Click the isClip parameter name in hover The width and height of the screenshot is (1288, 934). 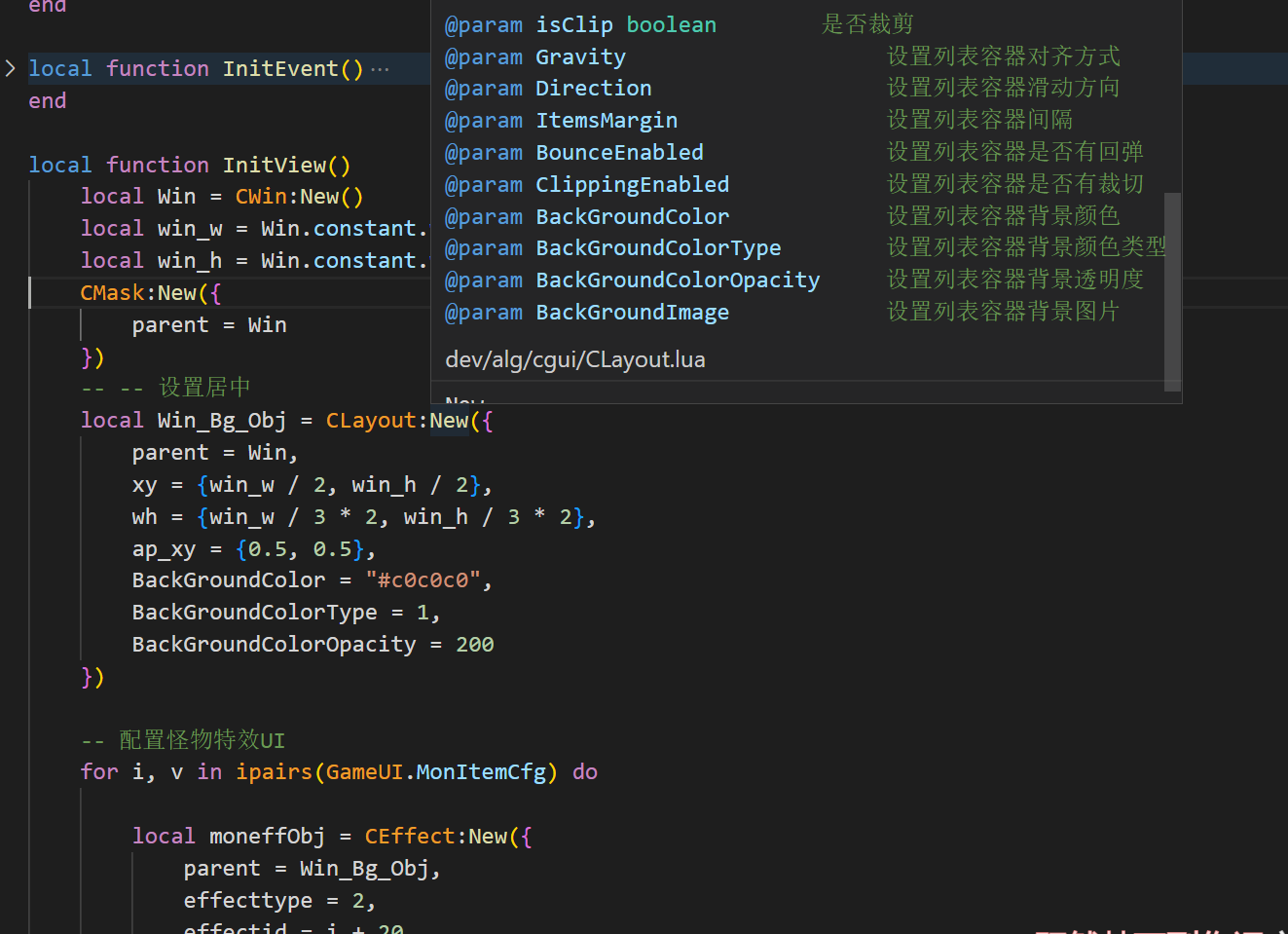point(574,25)
